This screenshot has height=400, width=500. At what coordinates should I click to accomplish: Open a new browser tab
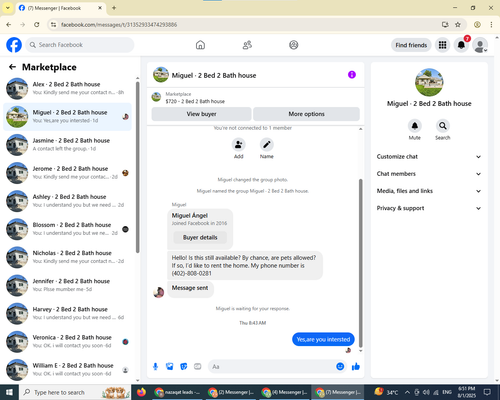pyautogui.click(x=114, y=8)
